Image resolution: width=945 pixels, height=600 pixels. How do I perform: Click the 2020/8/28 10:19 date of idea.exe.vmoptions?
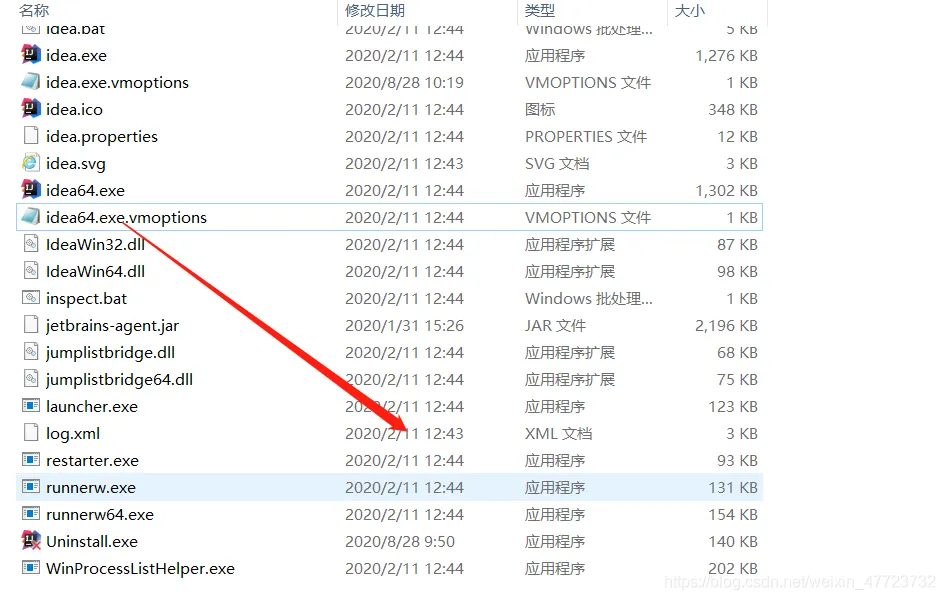[404, 83]
